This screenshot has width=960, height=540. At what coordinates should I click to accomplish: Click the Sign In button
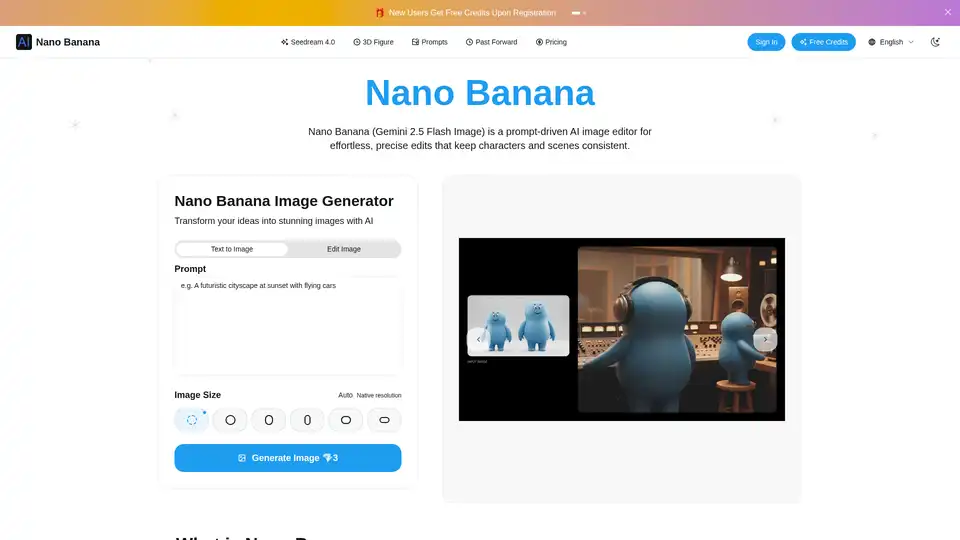pyautogui.click(x=766, y=42)
